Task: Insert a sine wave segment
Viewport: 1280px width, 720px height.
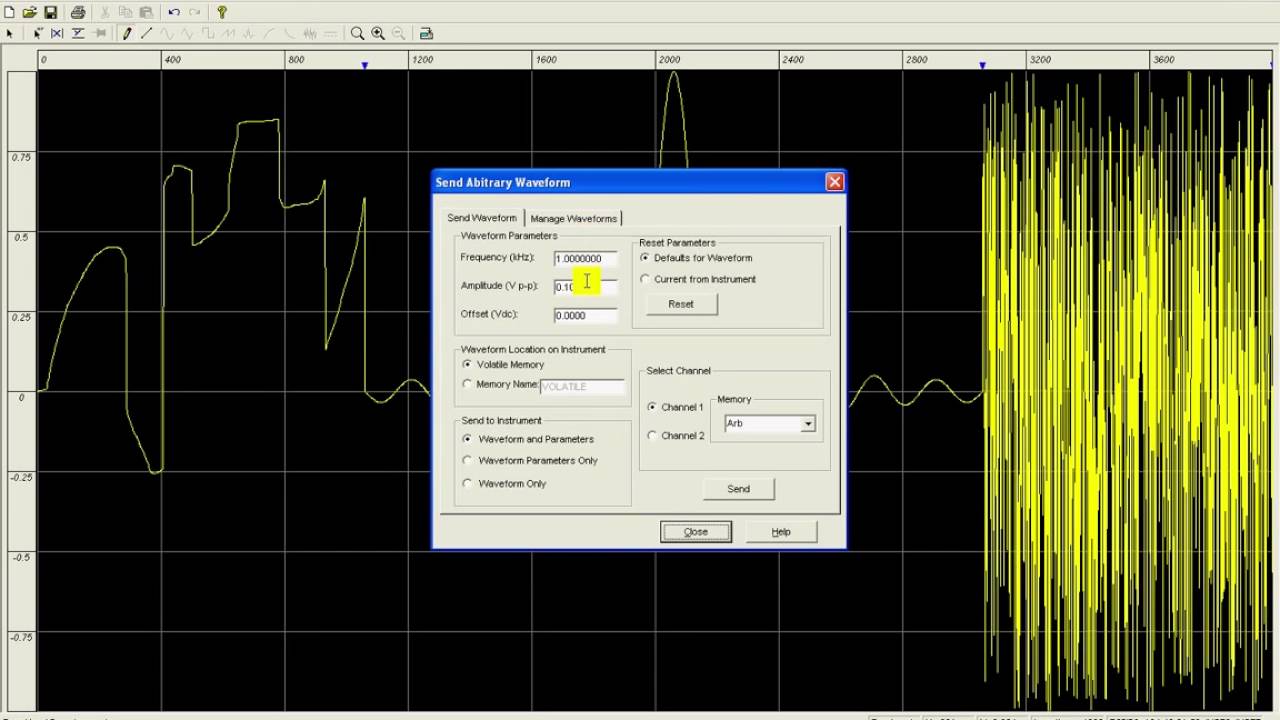Action: (167, 33)
